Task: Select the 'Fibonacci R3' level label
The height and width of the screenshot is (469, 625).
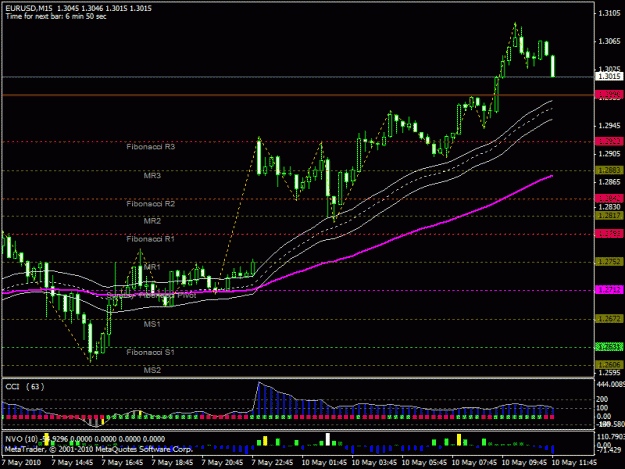Action: 151,147
